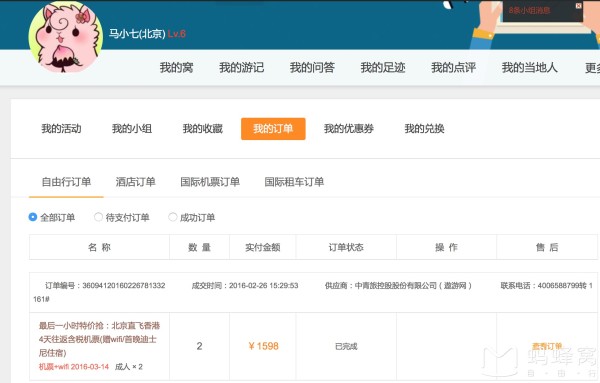The image size is (600, 383).
Task: Select the 待支付订单 radio button
Action: click(98, 217)
